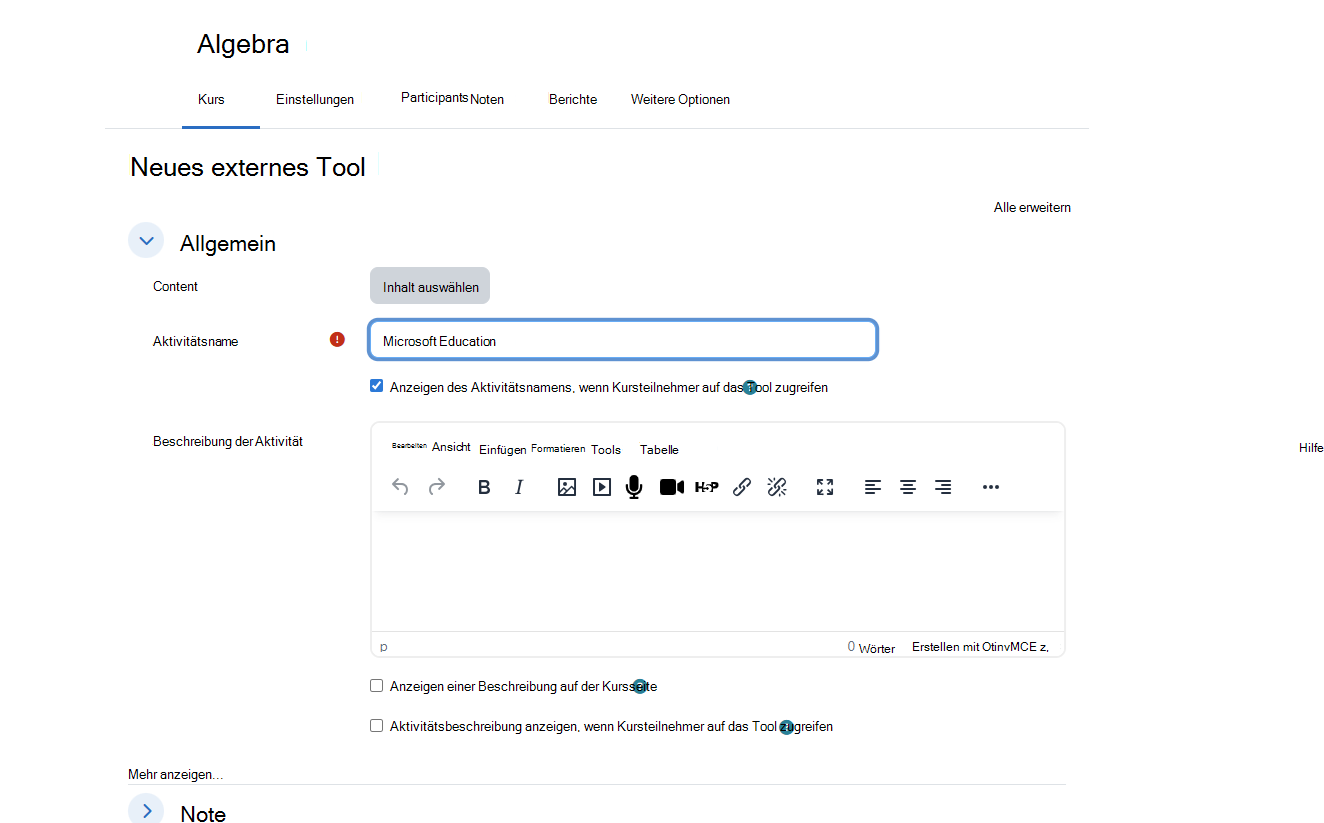Click the video camera record icon
The image size is (1324, 823).
pos(672,487)
